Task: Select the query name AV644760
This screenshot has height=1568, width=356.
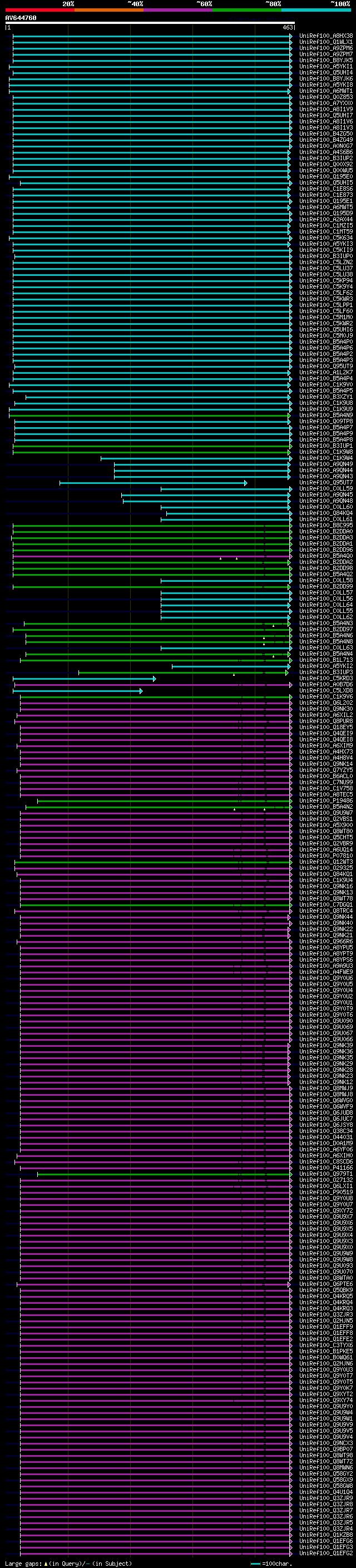Action: (x=21, y=18)
